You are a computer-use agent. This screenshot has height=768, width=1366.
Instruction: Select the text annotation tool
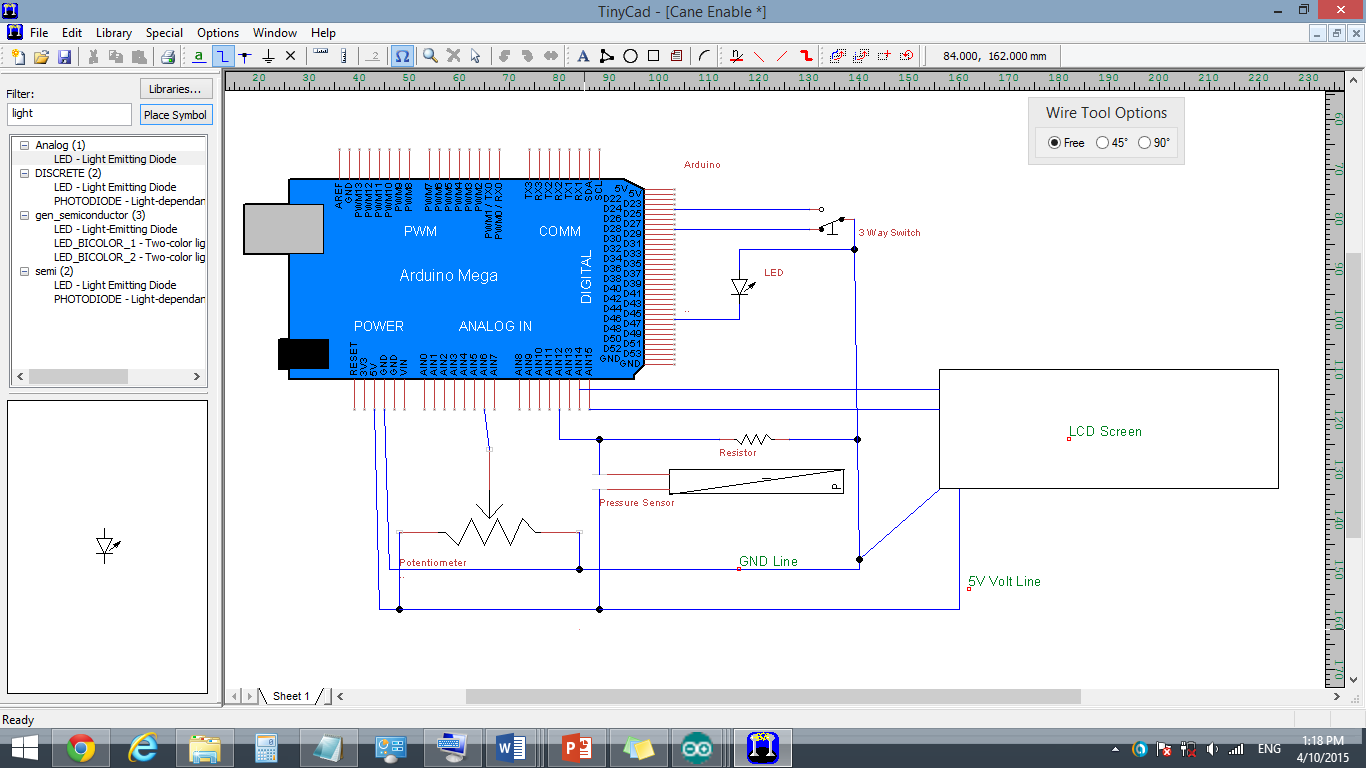click(x=583, y=56)
